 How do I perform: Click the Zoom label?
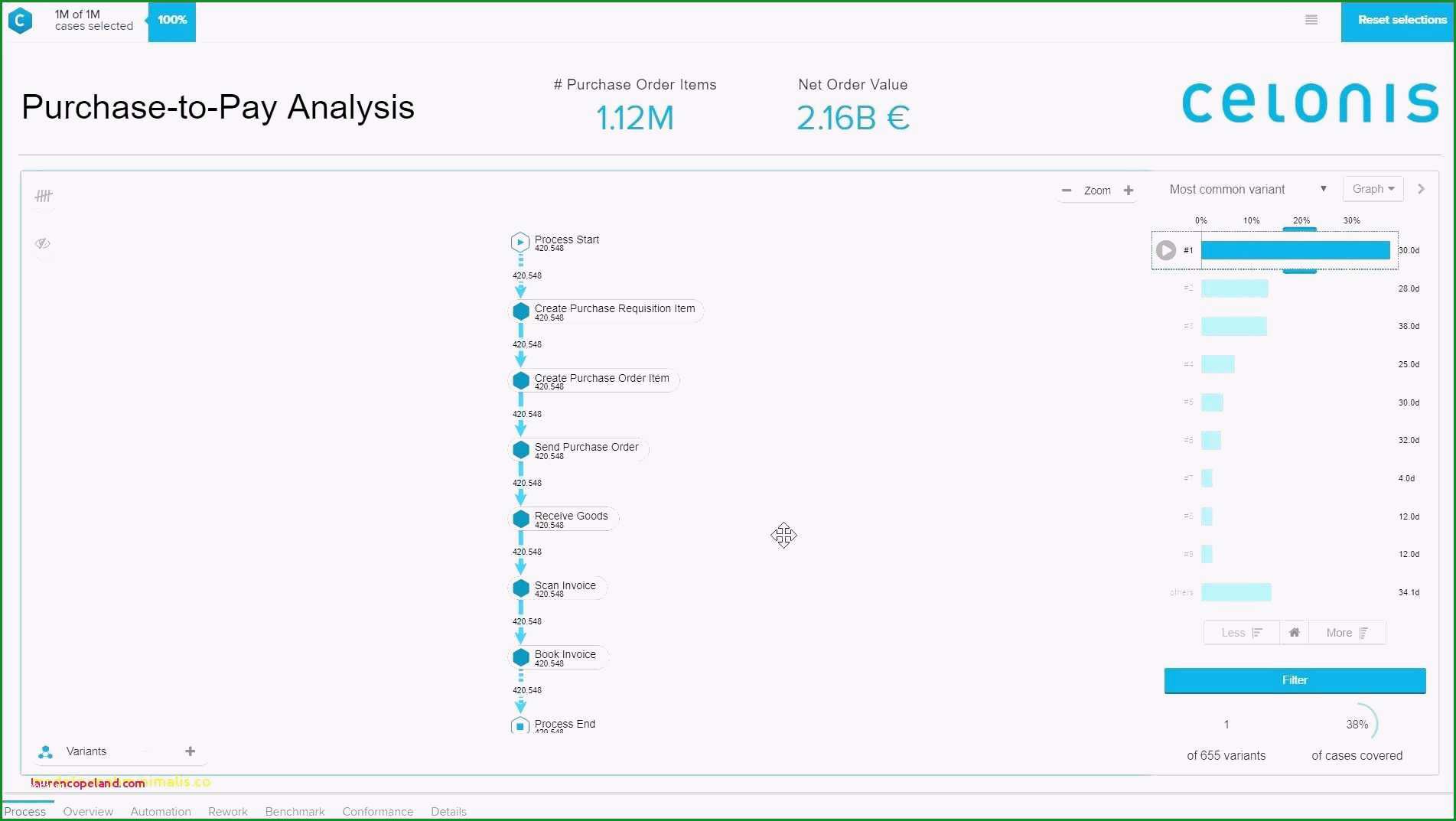point(1097,191)
